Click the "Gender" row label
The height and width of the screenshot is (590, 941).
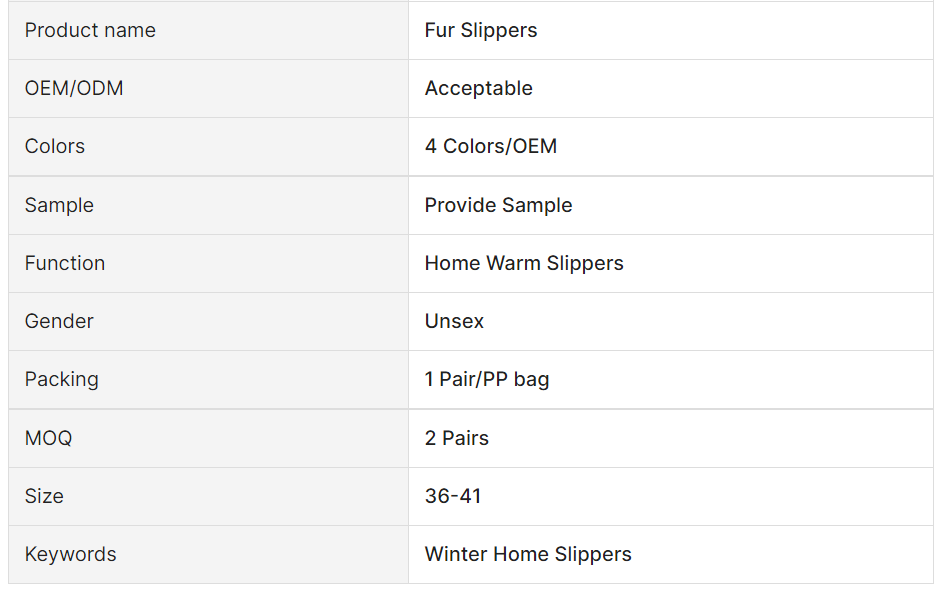(x=59, y=321)
